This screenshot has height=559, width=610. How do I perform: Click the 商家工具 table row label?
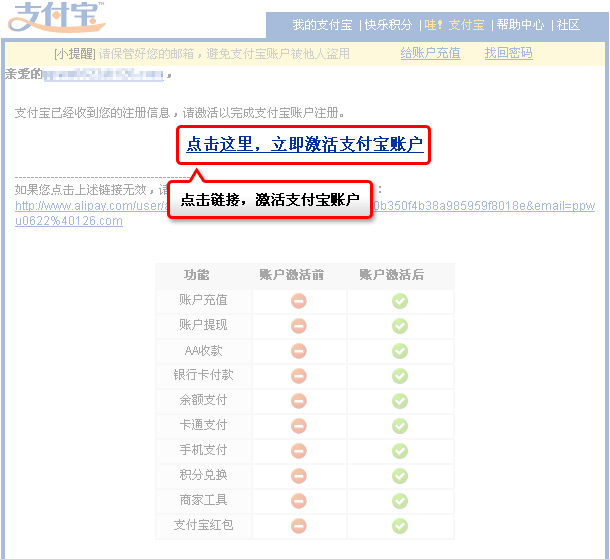203,500
